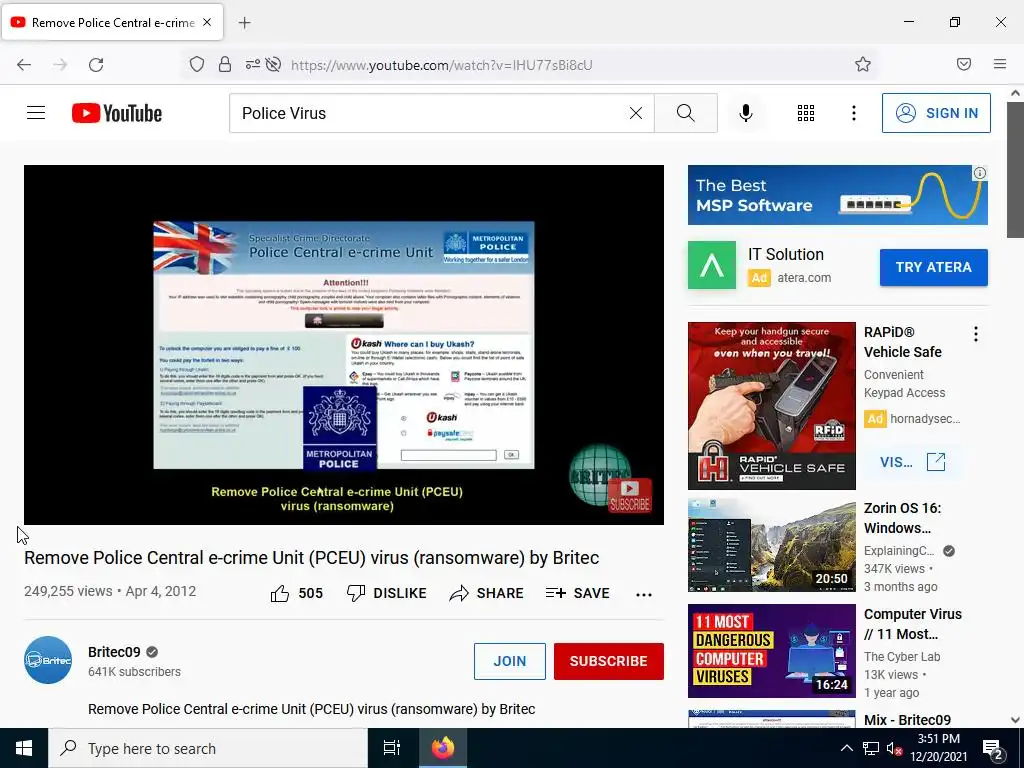Close the Remove Police Central tab
Viewport: 1024px width, 768px height.
(x=207, y=22)
